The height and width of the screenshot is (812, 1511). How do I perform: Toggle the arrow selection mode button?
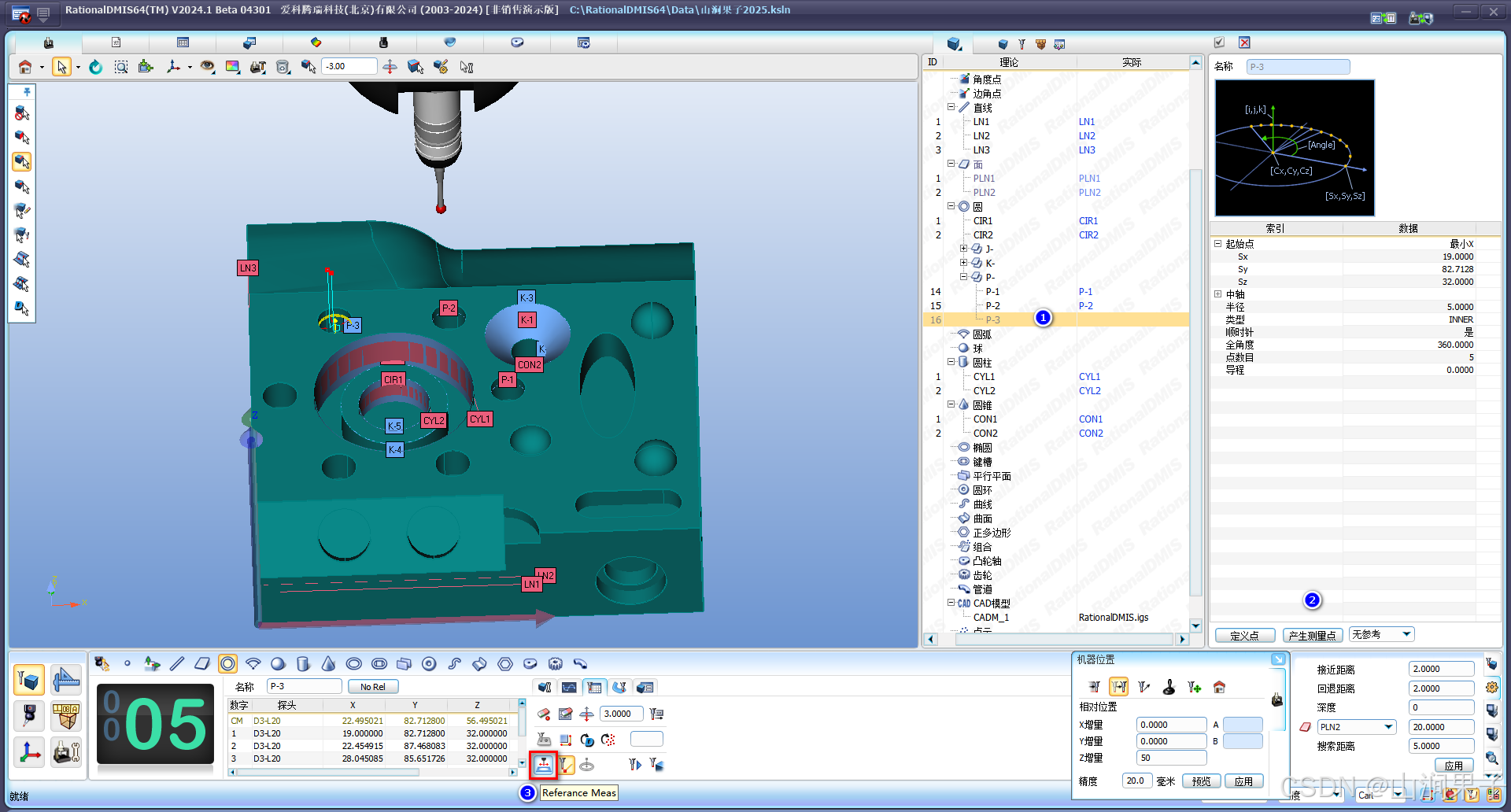61,67
